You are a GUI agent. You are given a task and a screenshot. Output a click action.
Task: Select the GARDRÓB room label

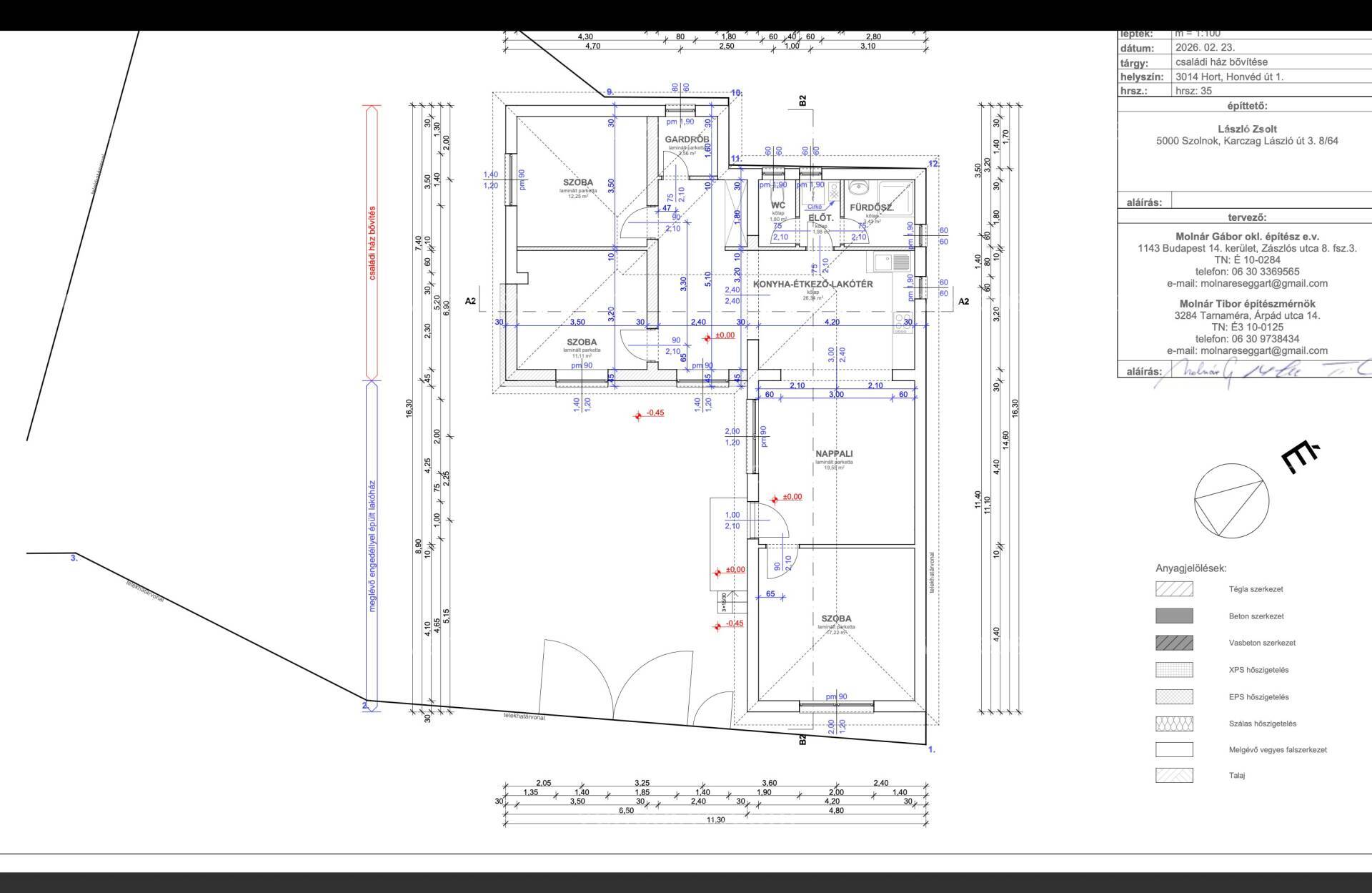coord(687,139)
